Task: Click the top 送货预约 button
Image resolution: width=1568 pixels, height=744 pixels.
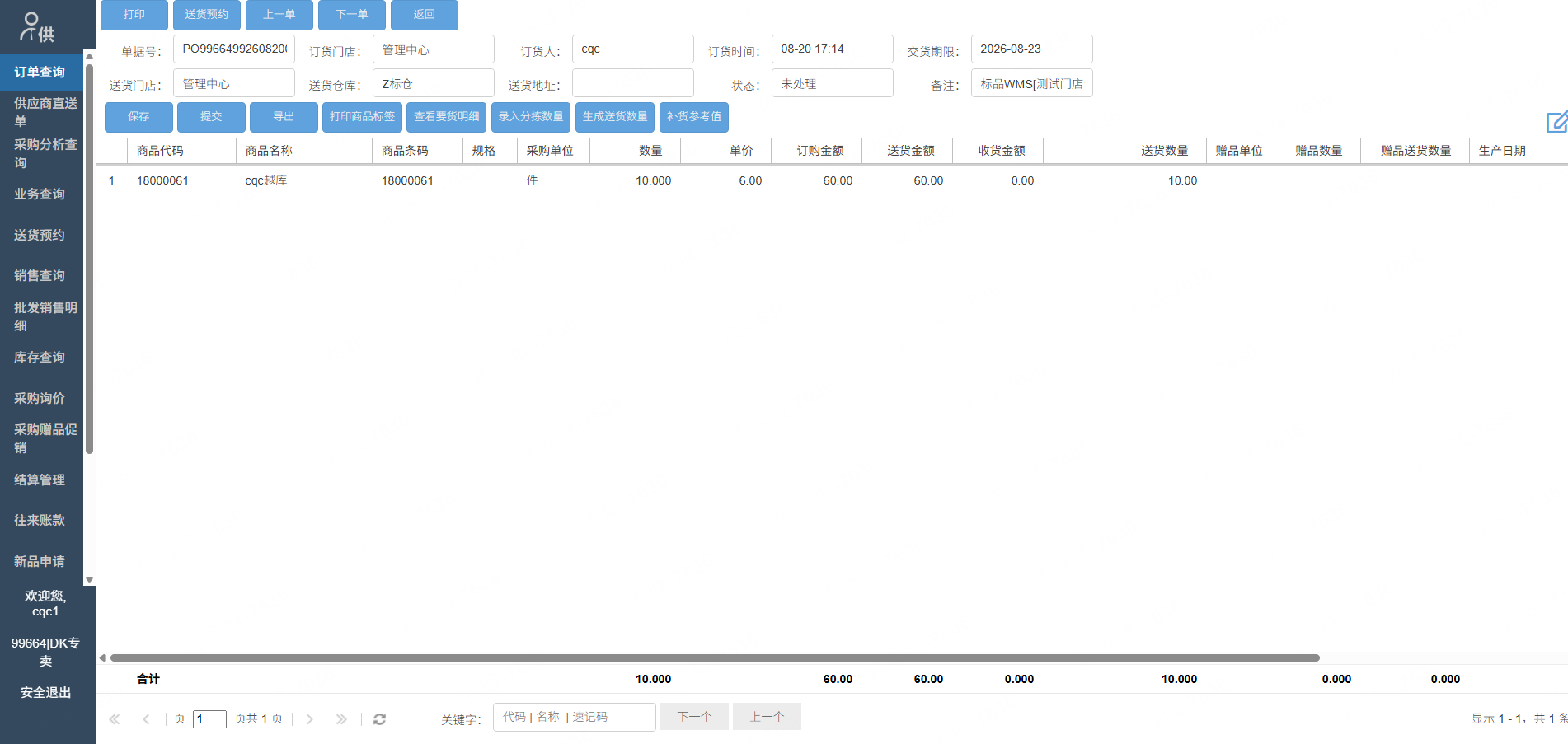Action: [x=207, y=15]
